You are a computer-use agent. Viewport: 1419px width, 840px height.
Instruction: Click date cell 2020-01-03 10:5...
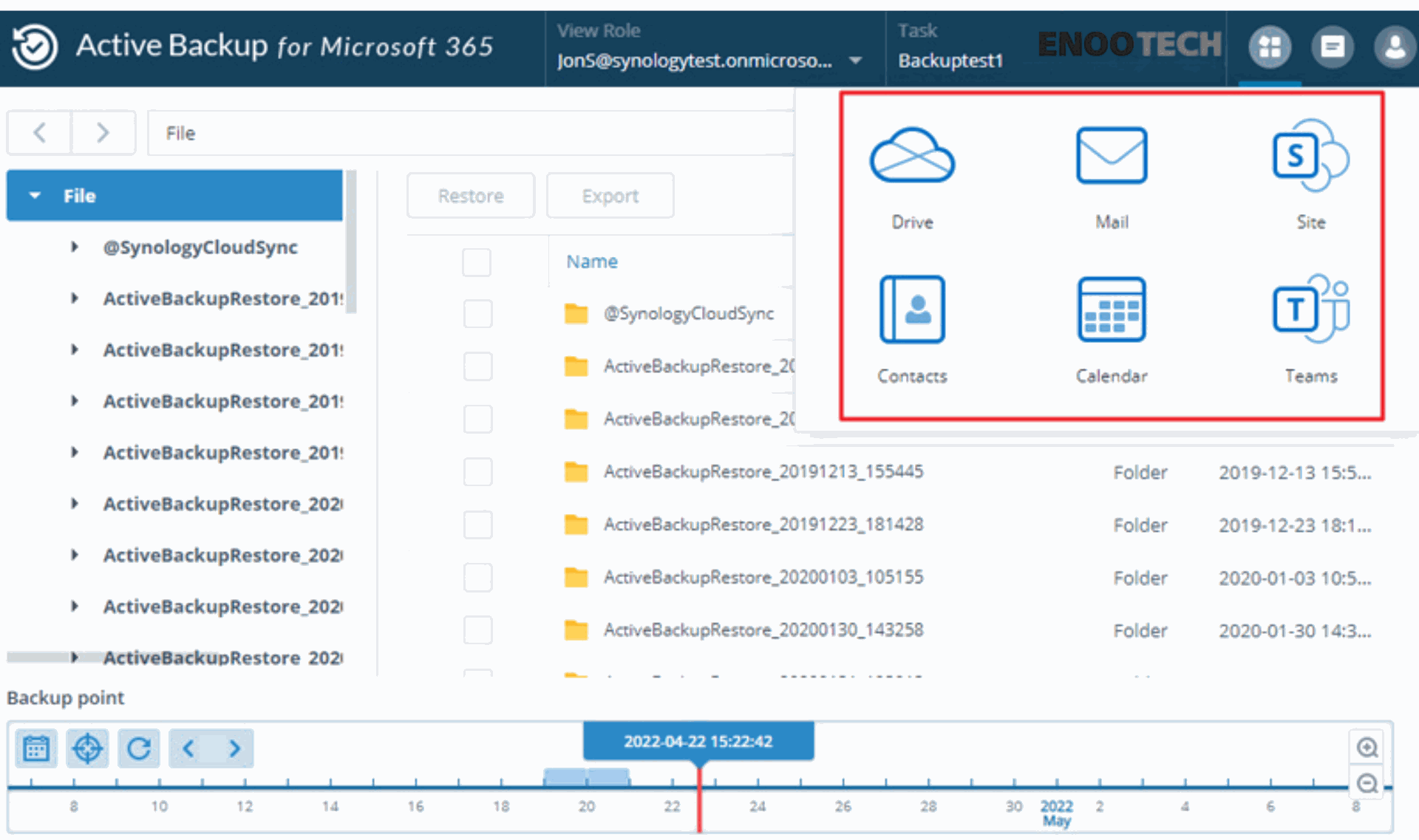pos(1295,578)
